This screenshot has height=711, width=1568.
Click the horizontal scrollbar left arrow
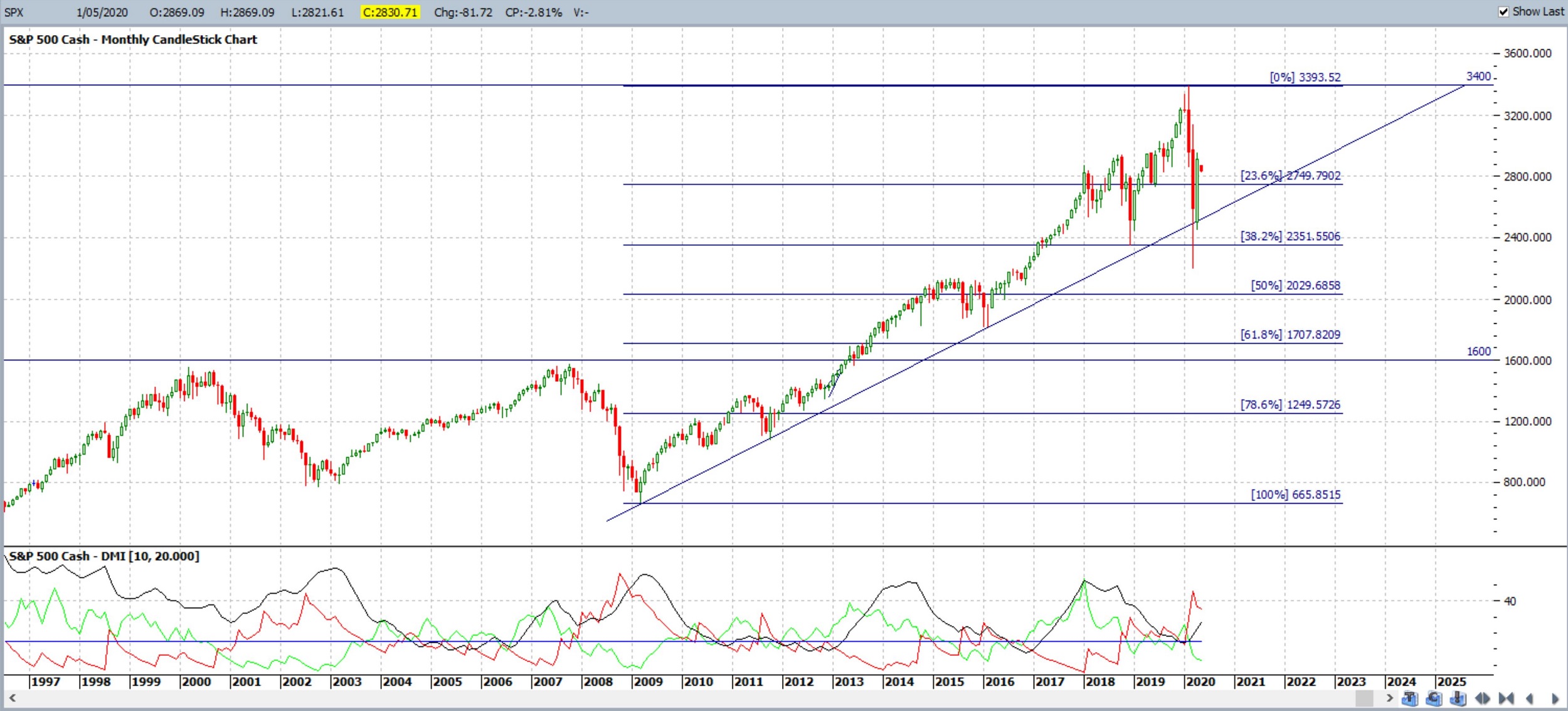[12, 698]
